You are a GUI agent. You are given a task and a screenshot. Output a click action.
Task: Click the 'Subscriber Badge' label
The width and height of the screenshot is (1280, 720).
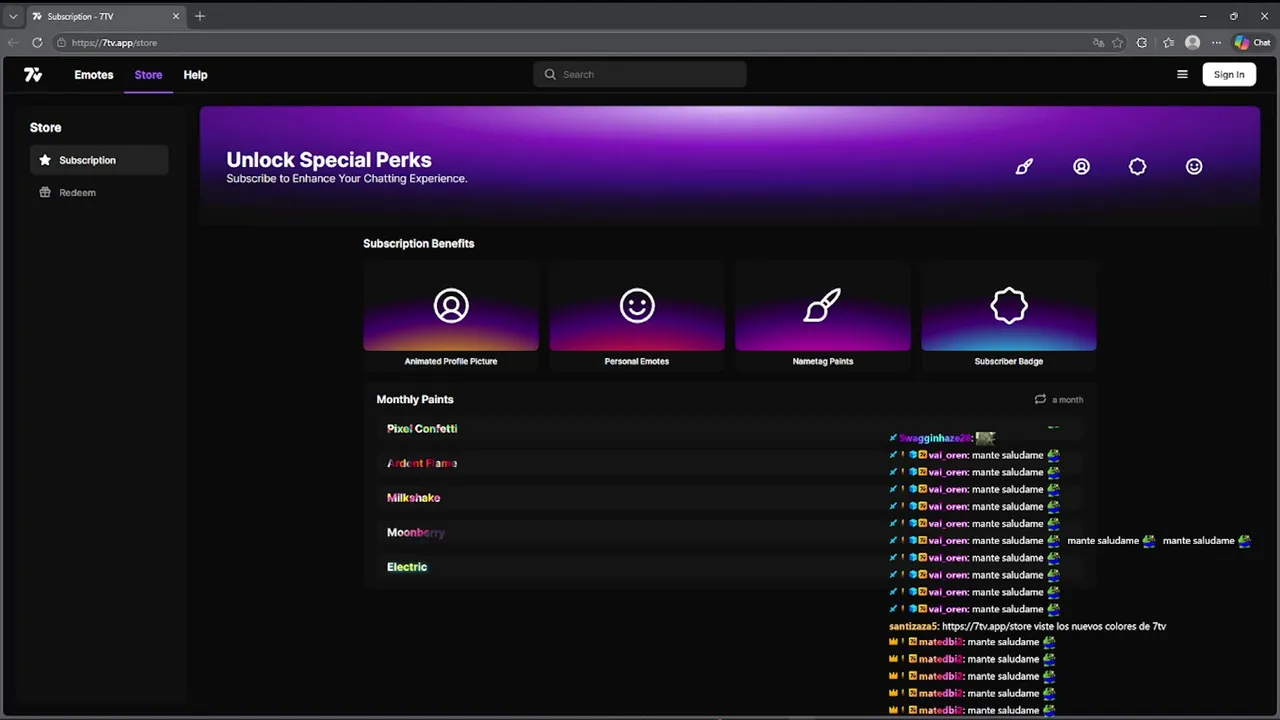tap(1009, 361)
